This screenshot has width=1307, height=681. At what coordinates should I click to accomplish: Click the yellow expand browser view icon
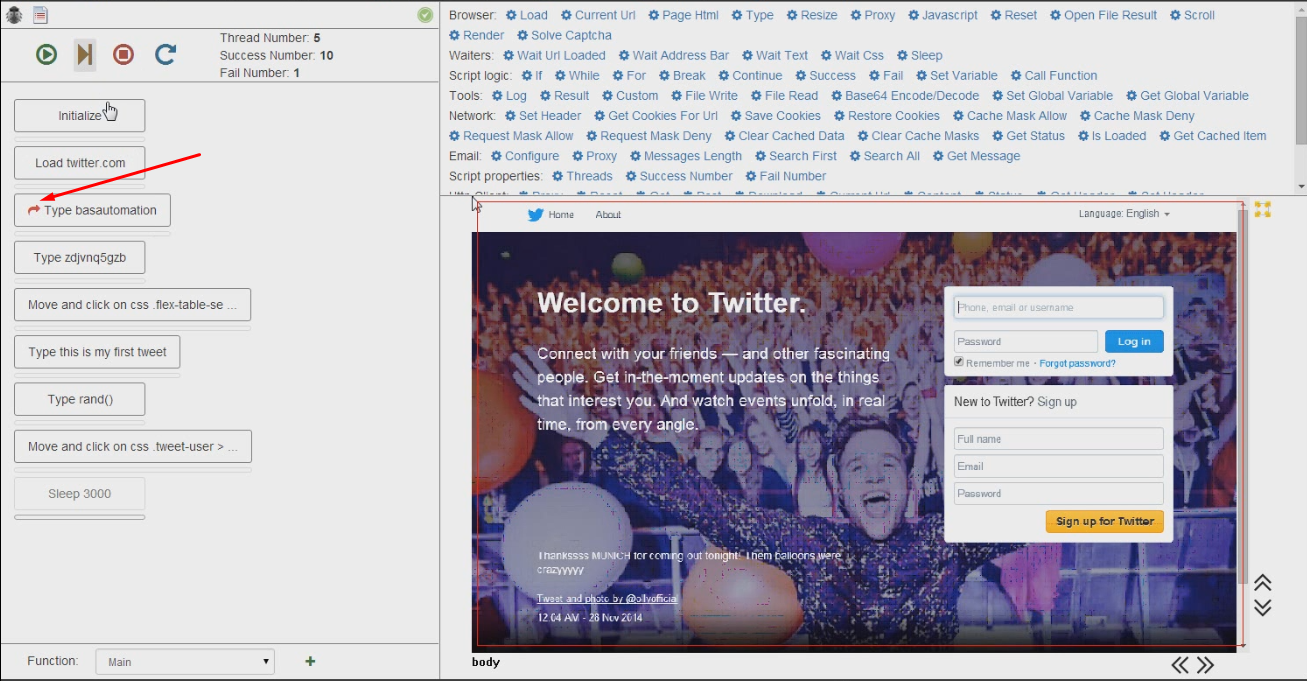coord(1262,209)
